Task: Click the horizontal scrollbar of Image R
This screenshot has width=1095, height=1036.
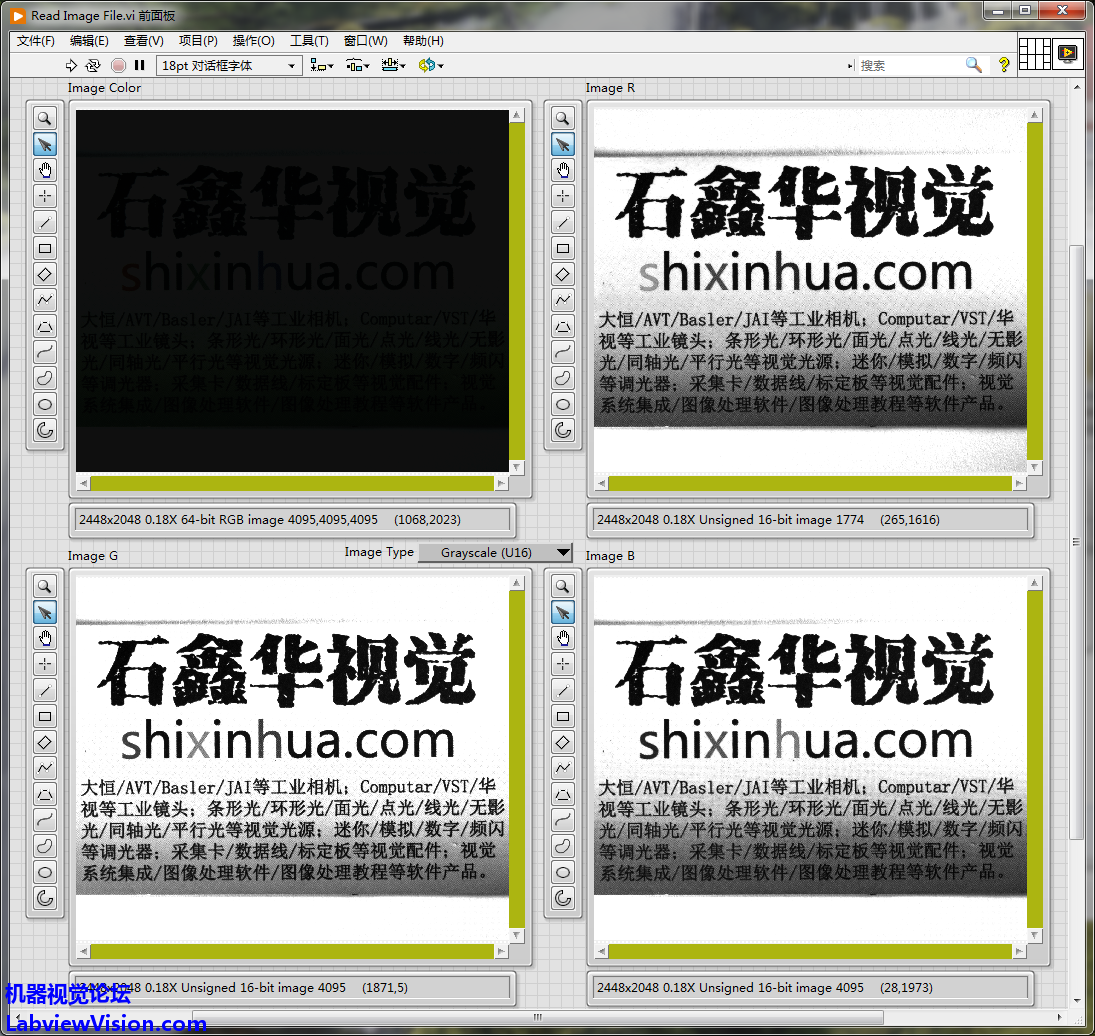Action: click(810, 483)
